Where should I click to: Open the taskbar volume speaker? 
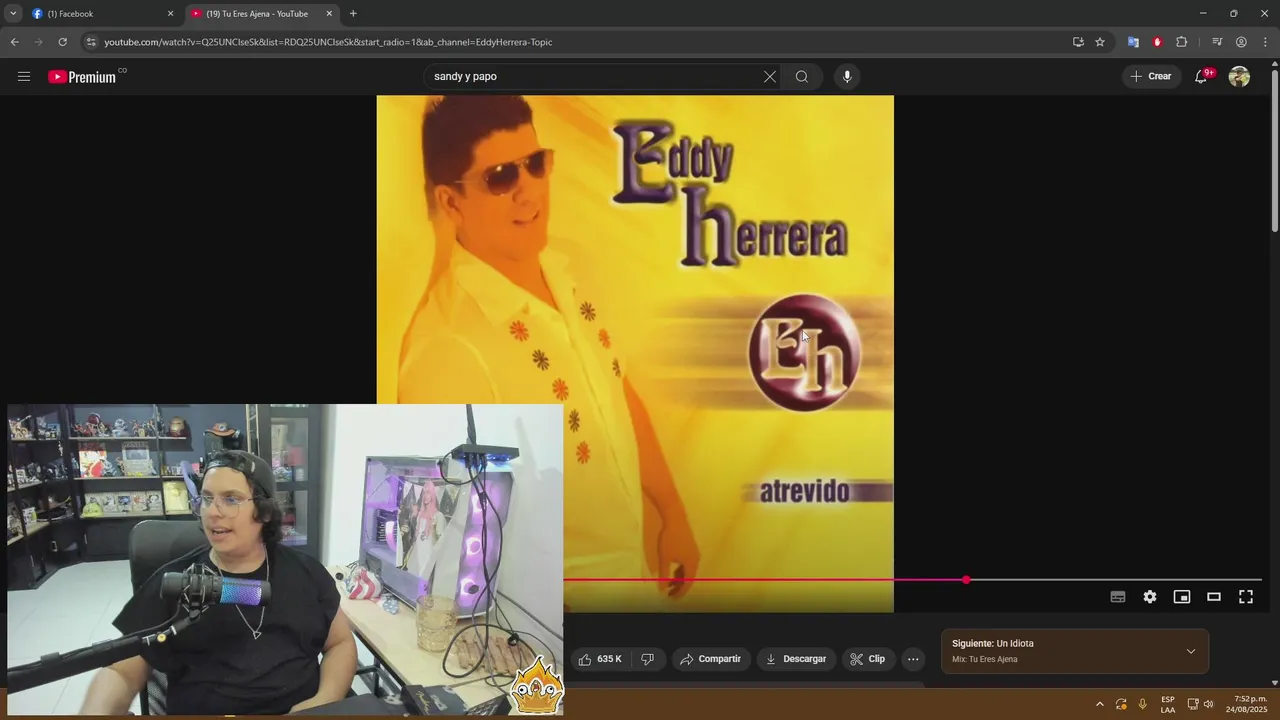coord(1209,704)
